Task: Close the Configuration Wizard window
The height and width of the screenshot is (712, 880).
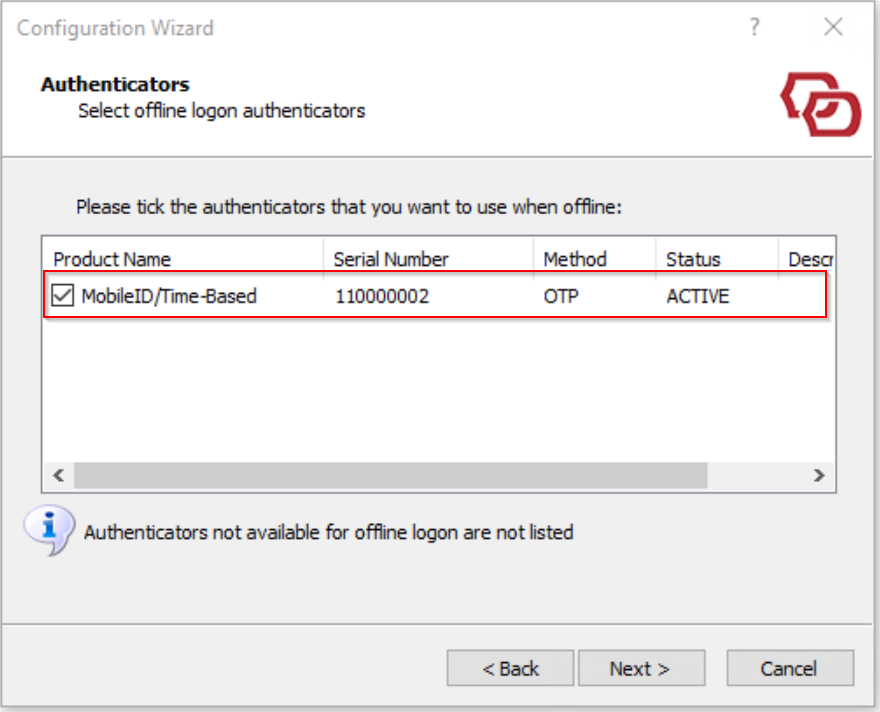Action: click(x=833, y=27)
